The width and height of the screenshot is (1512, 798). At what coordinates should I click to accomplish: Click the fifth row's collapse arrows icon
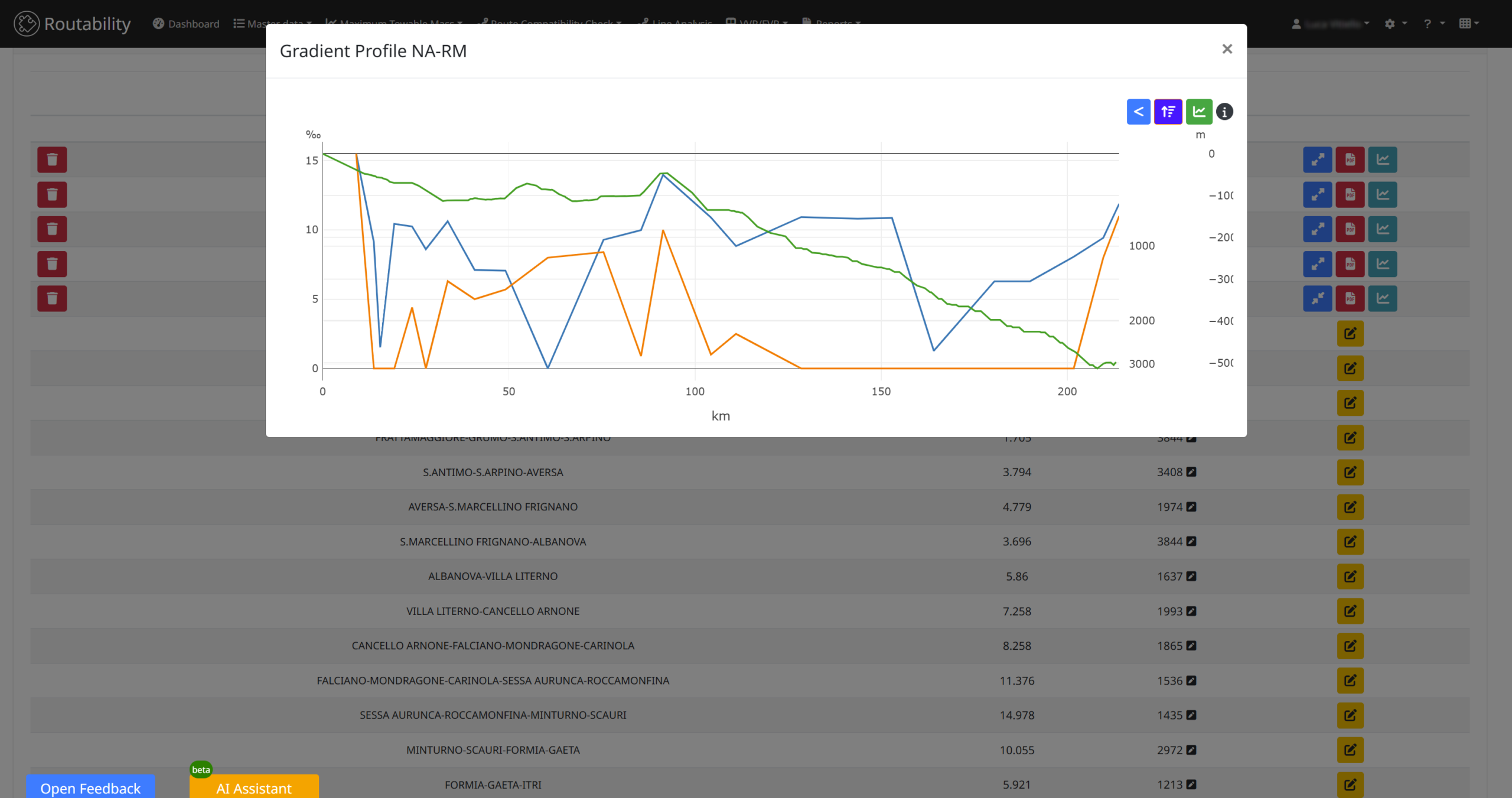click(1317, 298)
